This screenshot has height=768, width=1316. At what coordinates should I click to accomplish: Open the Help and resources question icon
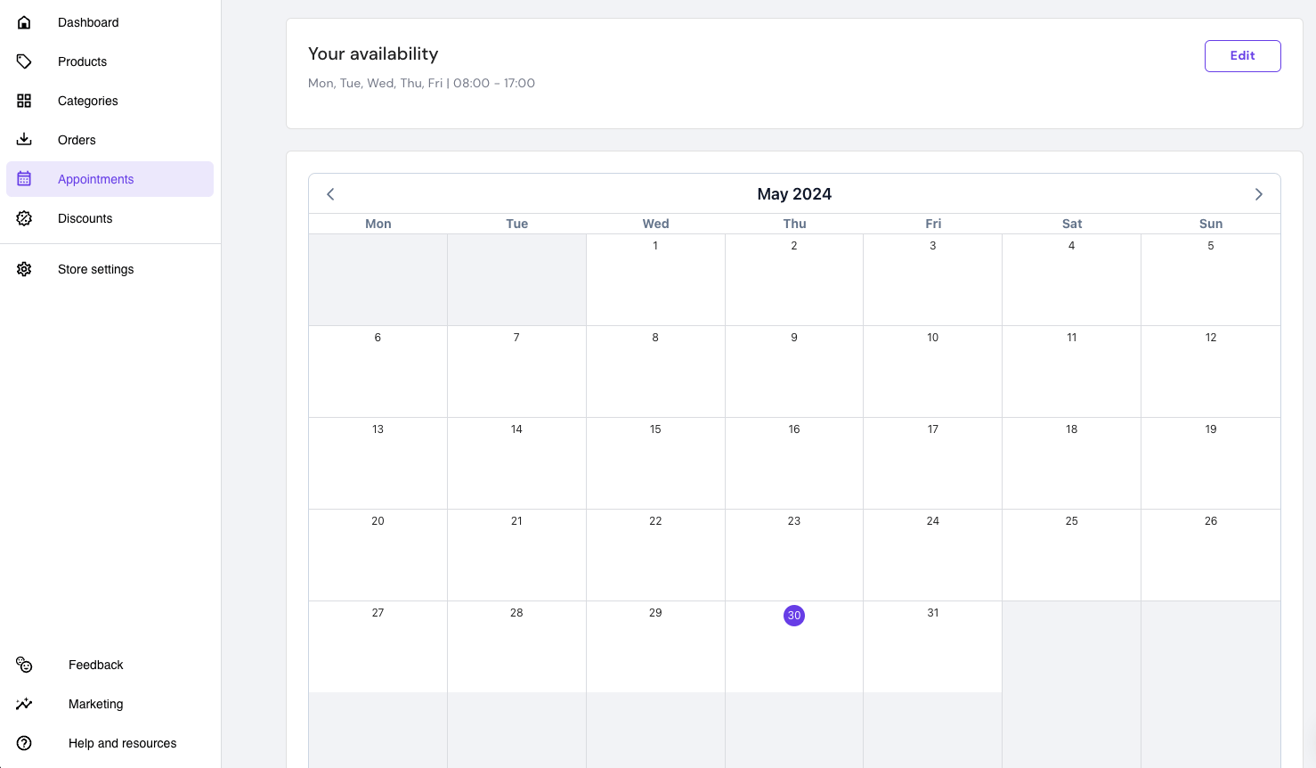24,743
